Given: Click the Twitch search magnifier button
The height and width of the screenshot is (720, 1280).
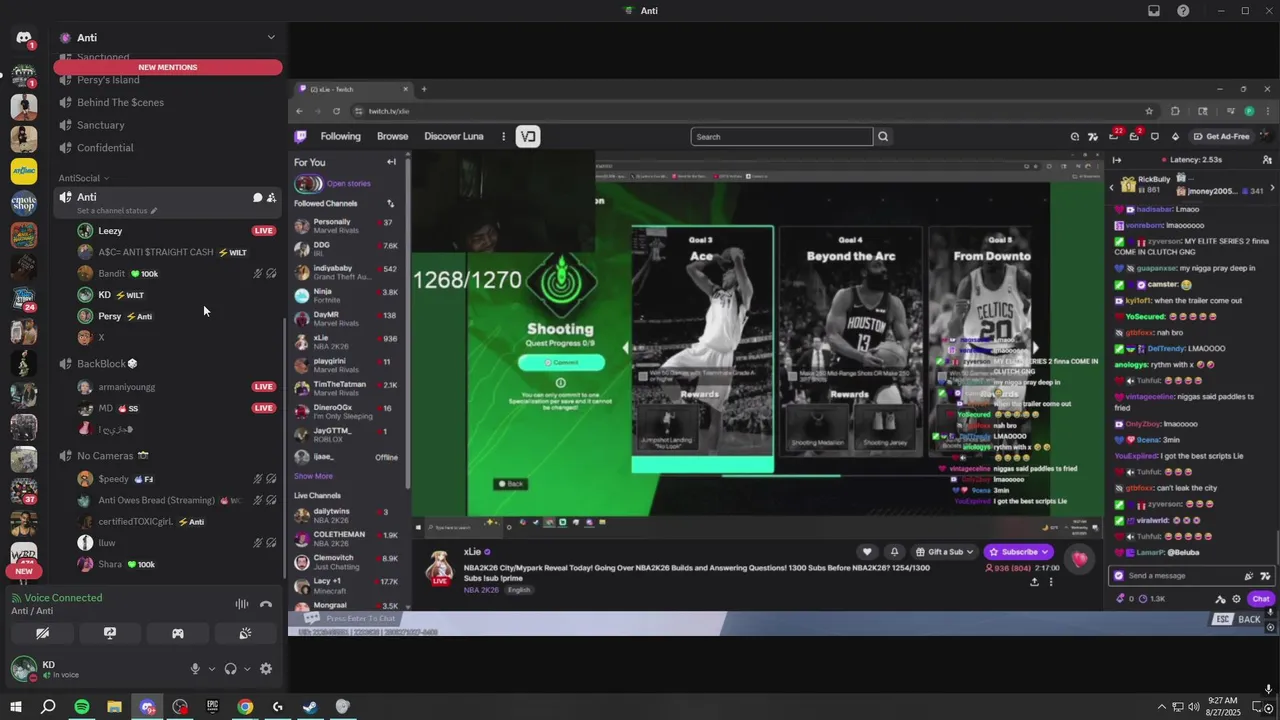Looking at the screenshot, I should click(x=883, y=137).
